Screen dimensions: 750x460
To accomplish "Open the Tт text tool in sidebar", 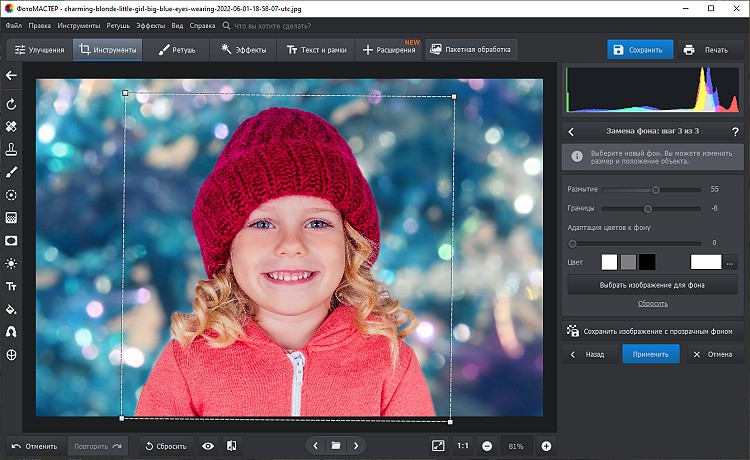I will (x=11, y=286).
